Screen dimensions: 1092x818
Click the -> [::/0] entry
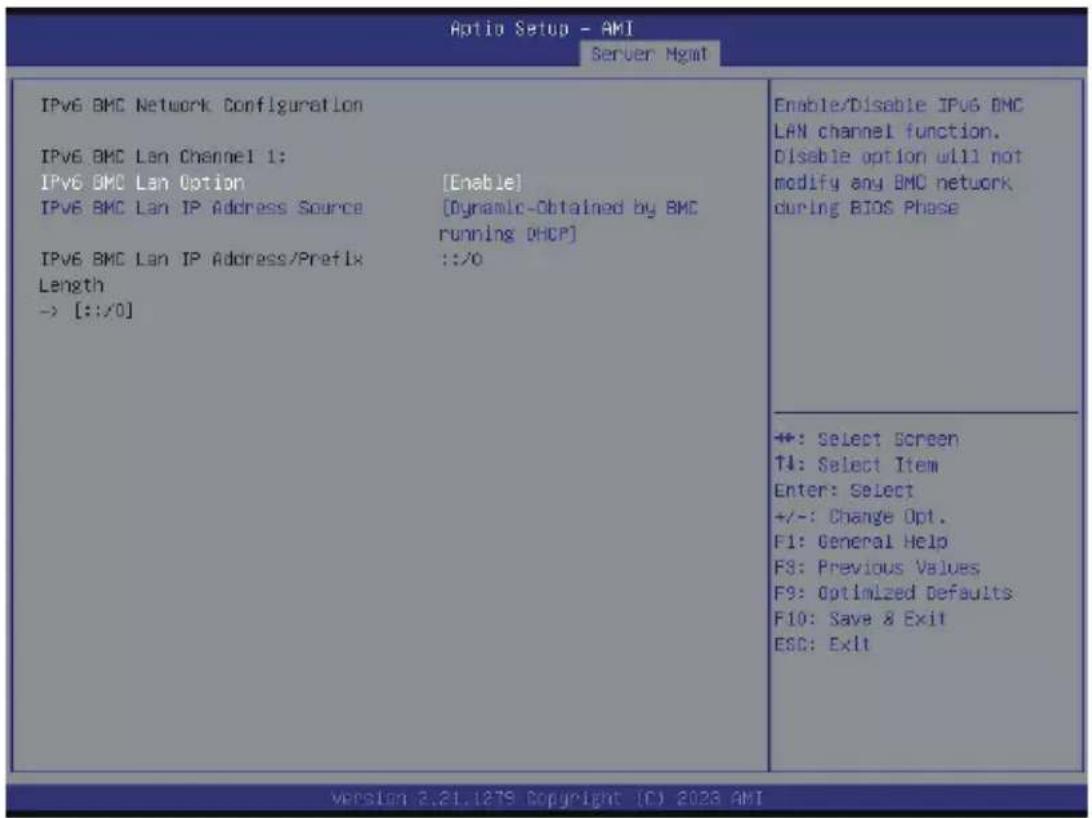(86, 310)
